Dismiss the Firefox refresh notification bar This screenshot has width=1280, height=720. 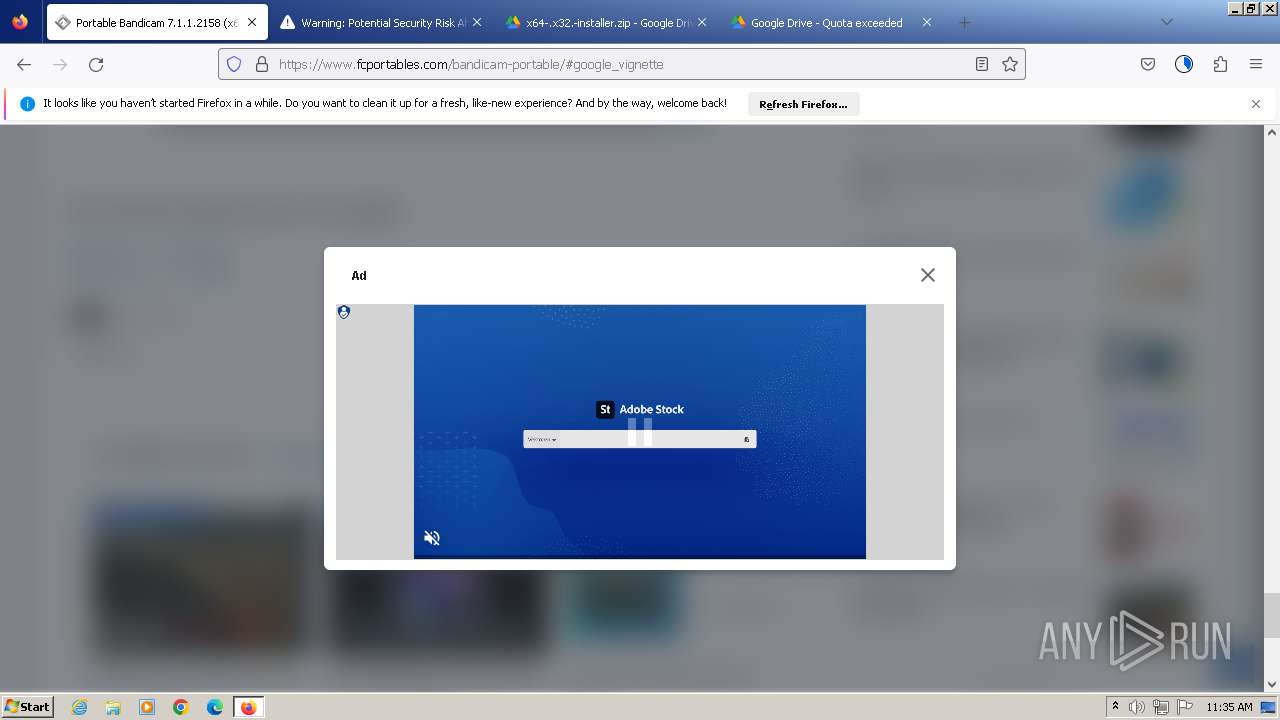[x=1256, y=104]
